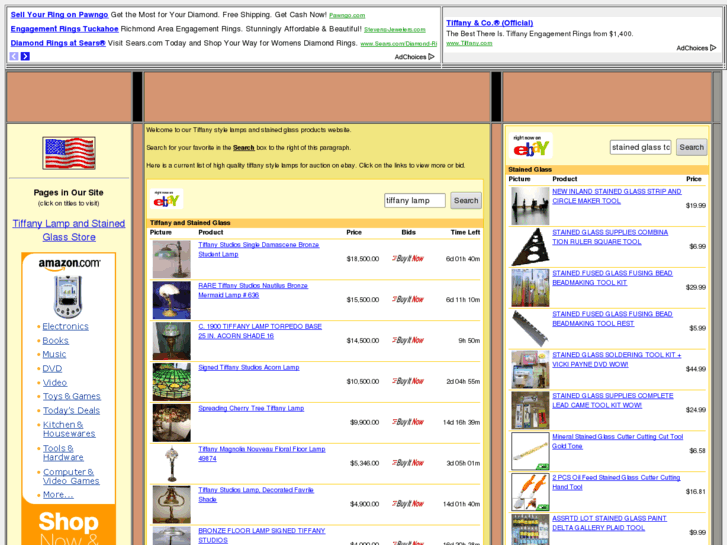Open Amazon DVD category

(52, 369)
